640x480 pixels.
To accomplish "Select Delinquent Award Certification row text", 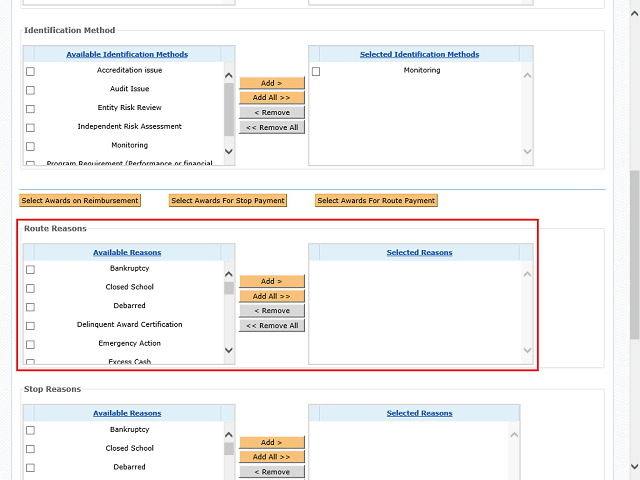I will (x=129, y=324).
